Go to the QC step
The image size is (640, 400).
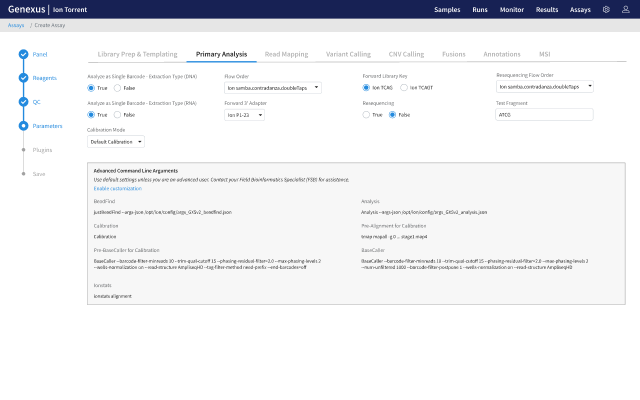tap(36, 102)
